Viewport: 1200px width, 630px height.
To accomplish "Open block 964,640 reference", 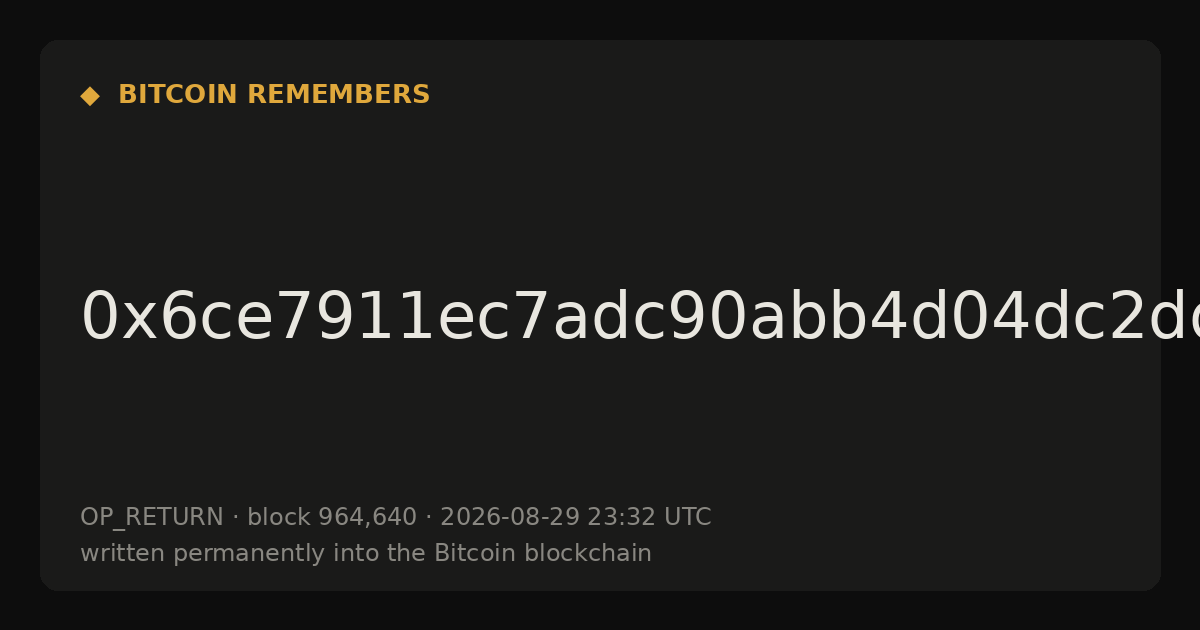I will click(332, 518).
